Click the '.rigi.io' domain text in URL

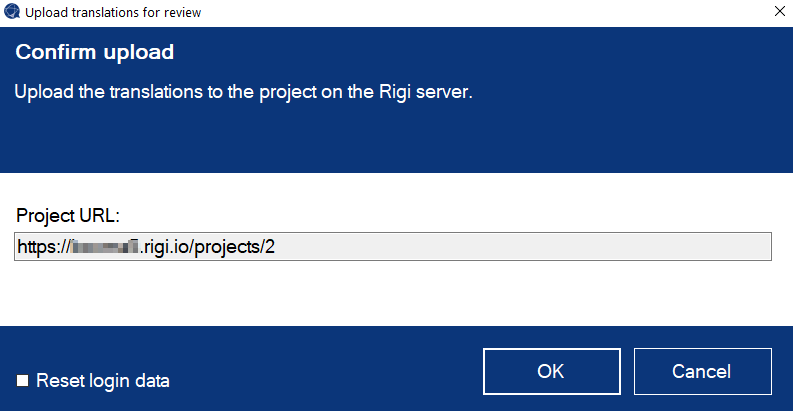point(164,247)
